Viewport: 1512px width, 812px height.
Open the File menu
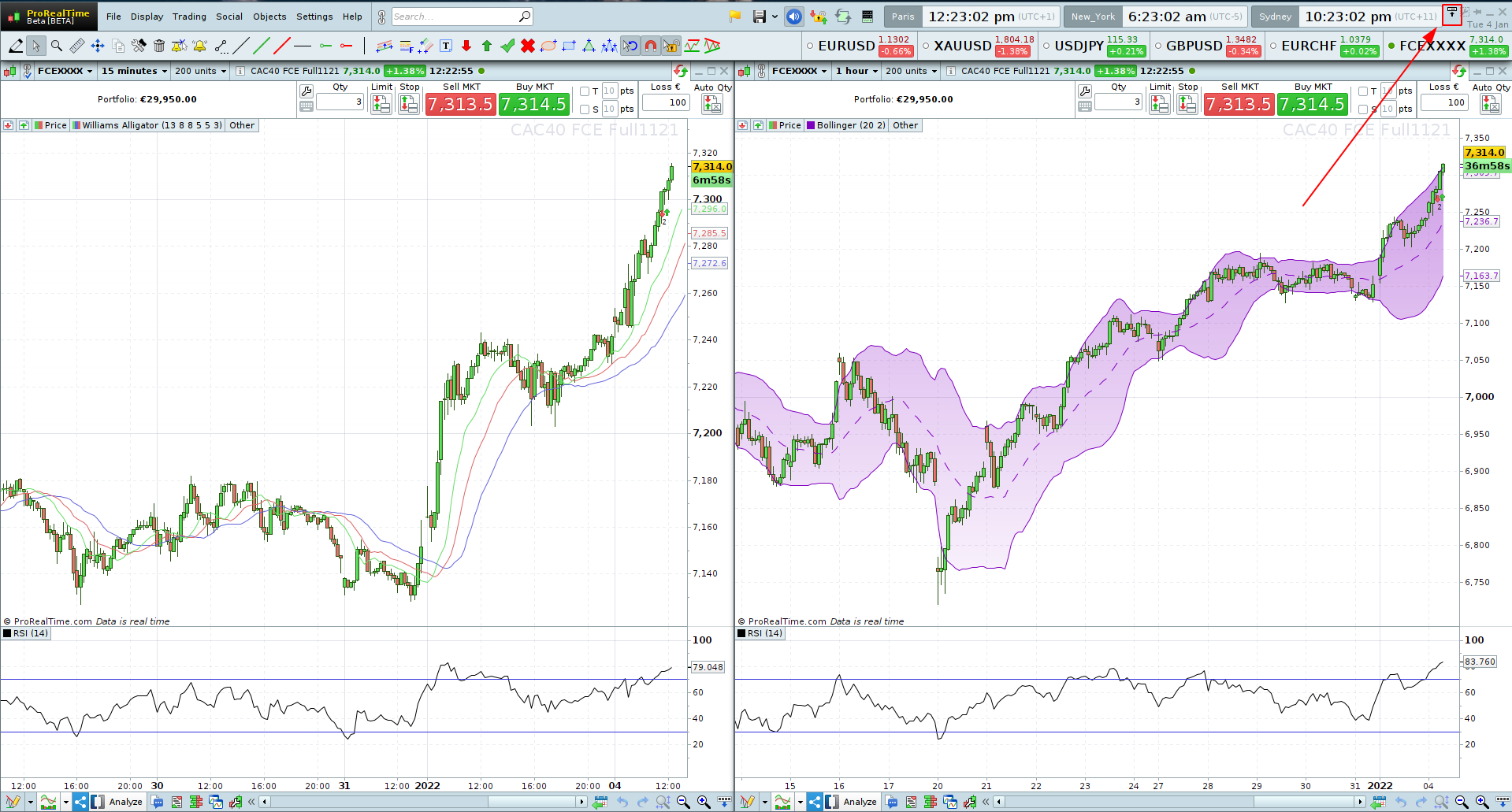click(113, 17)
